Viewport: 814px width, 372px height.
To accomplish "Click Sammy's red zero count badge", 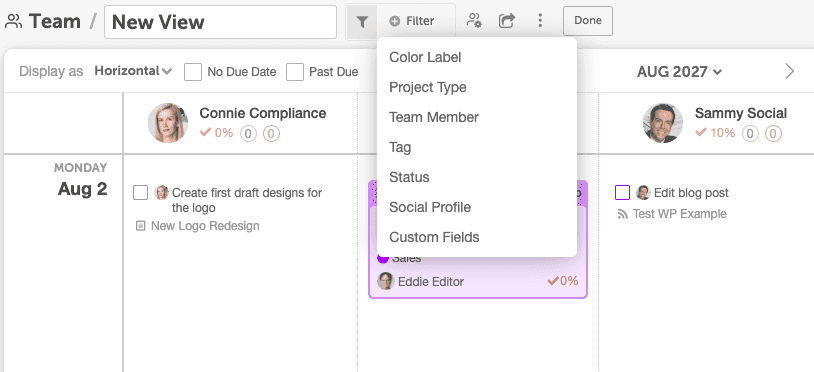I will [773, 134].
